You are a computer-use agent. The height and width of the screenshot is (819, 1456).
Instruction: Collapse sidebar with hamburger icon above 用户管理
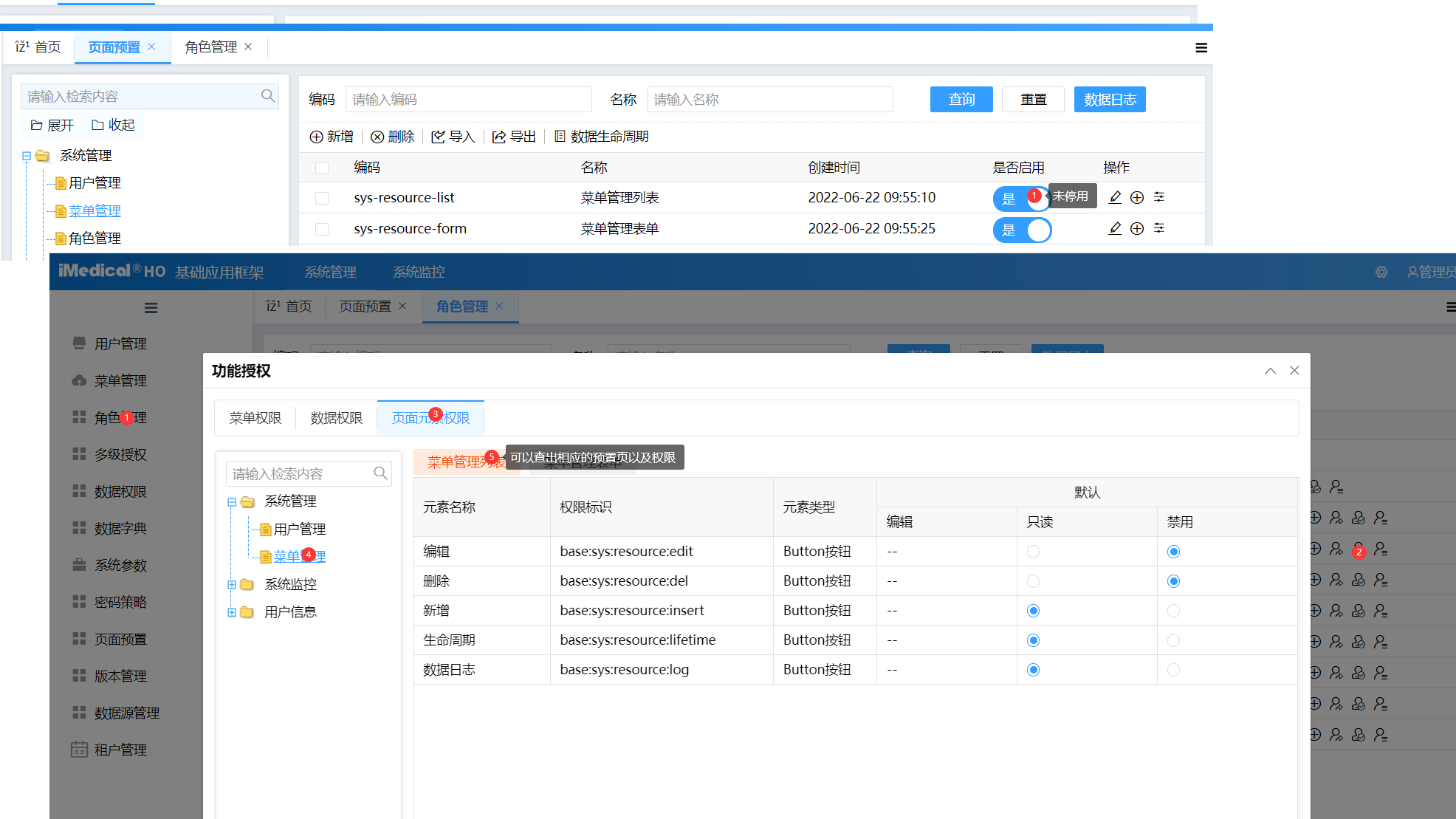pyautogui.click(x=151, y=308)
